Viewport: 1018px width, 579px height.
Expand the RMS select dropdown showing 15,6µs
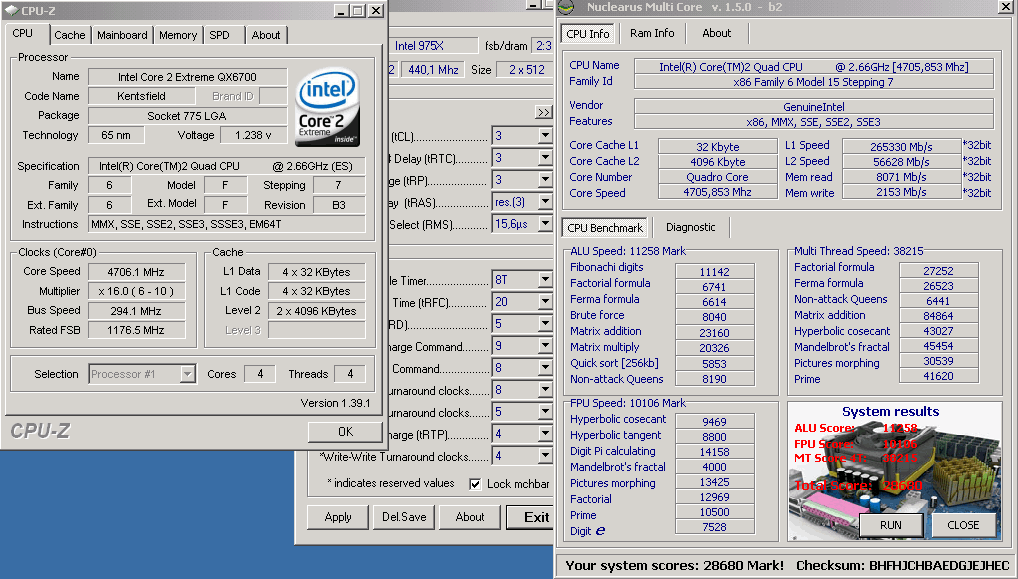point(545,224)
